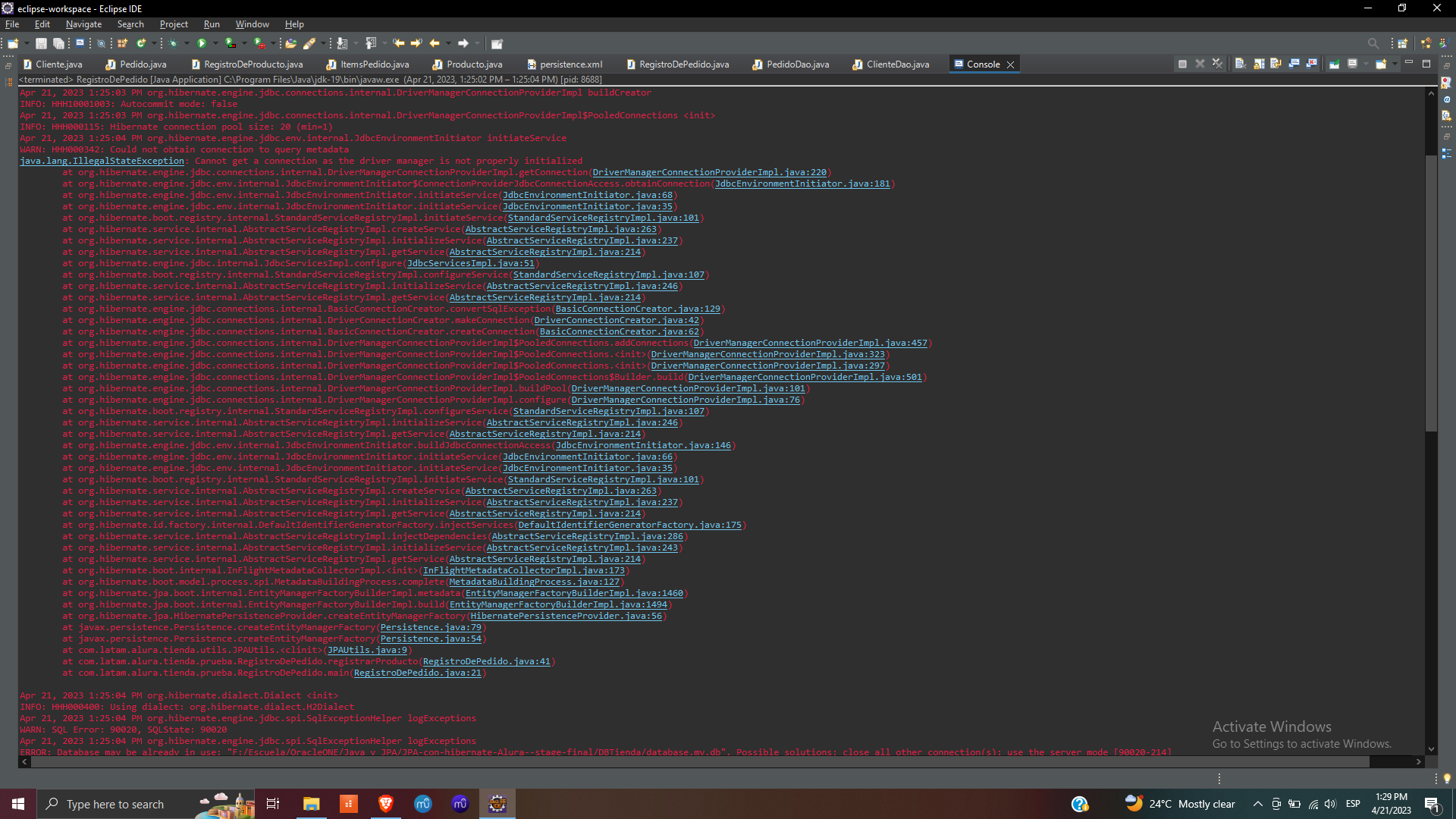Open Persistence.java:79 stack trace link
The width and height of the screenshot is (1456, 819).
tap(431, 627)
